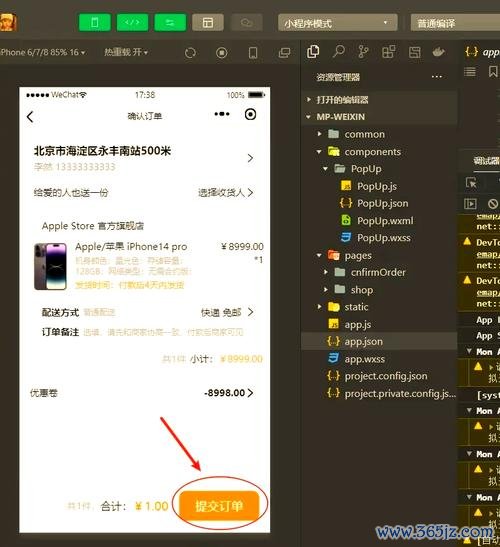The image size is (500, 547).
Task: Open the mini program three-dot menu
Action: tap(222, 114)
